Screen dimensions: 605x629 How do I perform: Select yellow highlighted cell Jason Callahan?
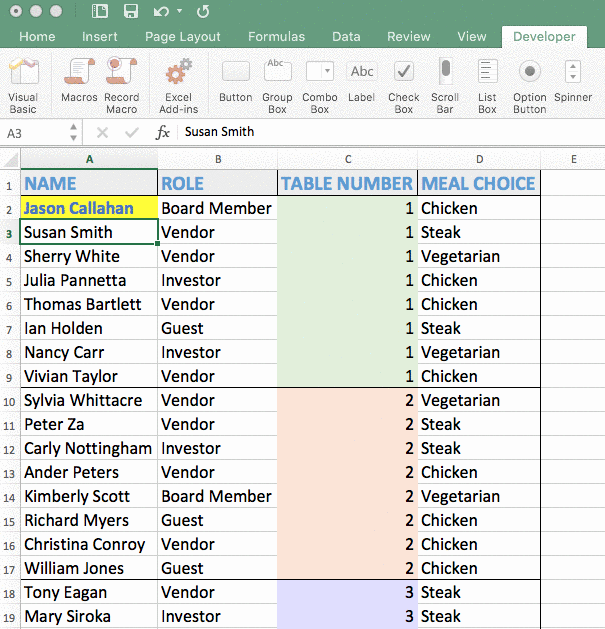click(89, 208)
